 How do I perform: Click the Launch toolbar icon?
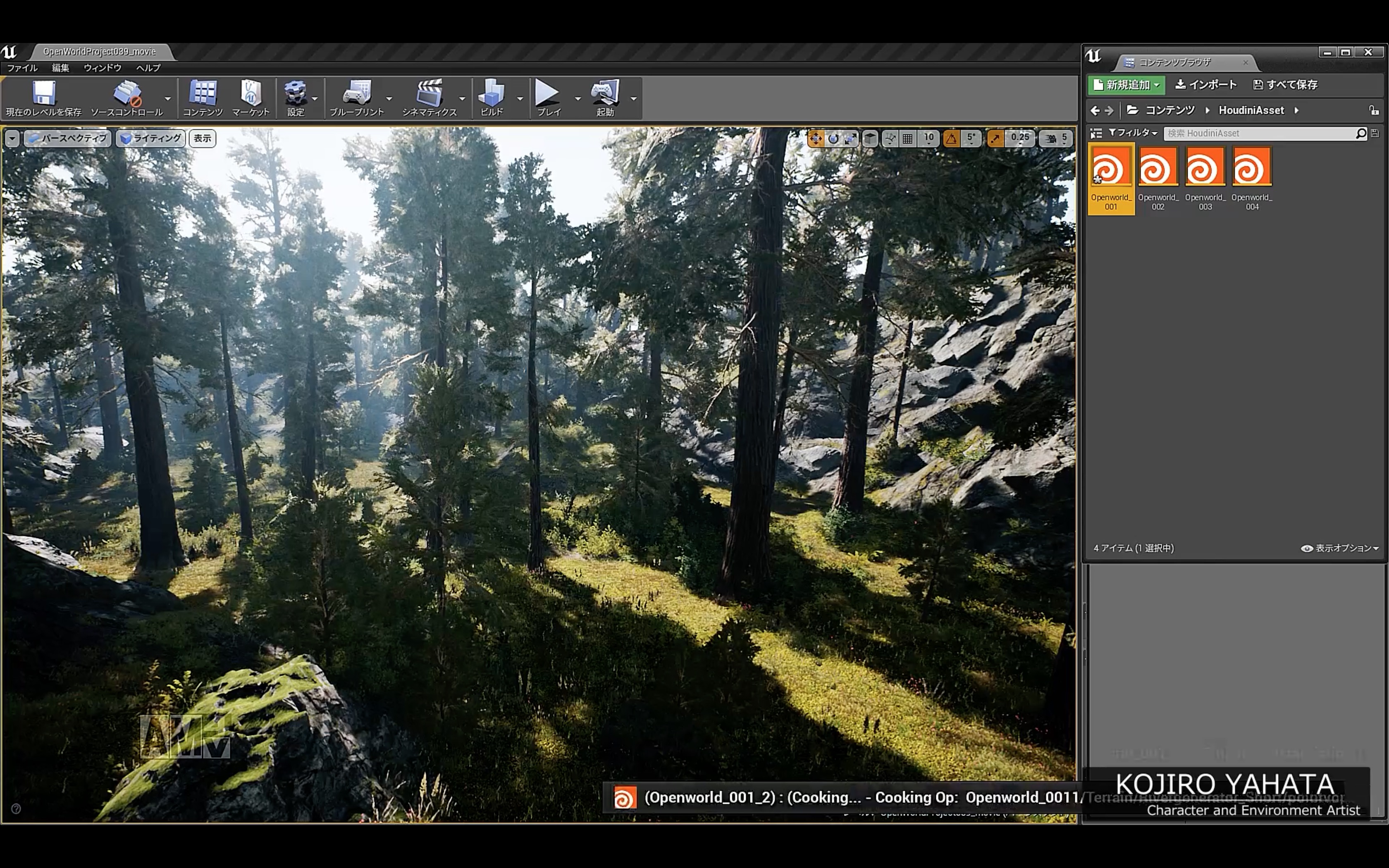[605, 98]
